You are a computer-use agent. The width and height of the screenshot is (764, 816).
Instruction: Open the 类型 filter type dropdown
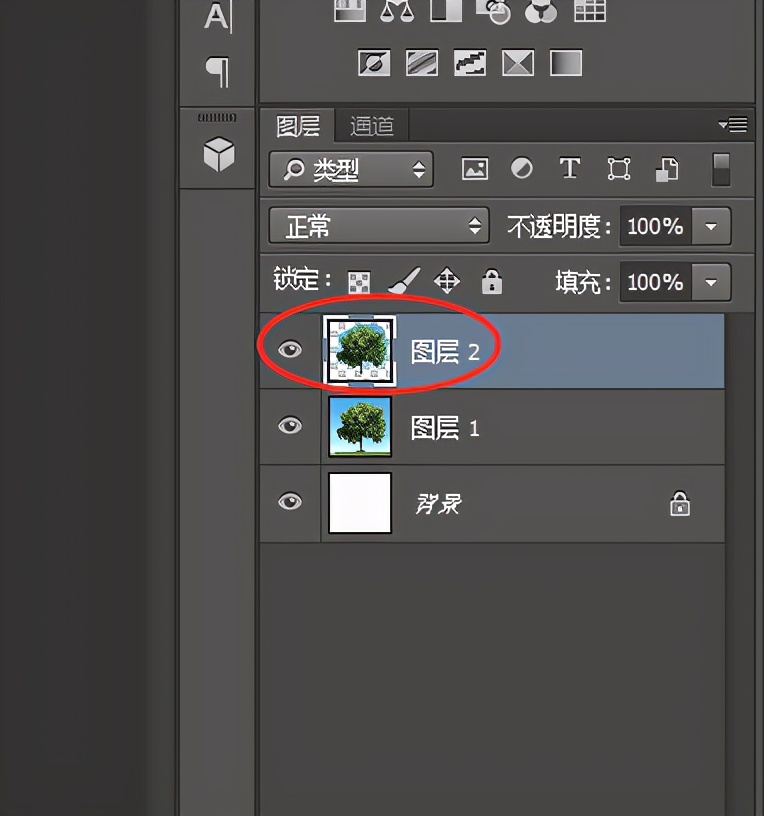pyautogui.click(x=351, y=170)
